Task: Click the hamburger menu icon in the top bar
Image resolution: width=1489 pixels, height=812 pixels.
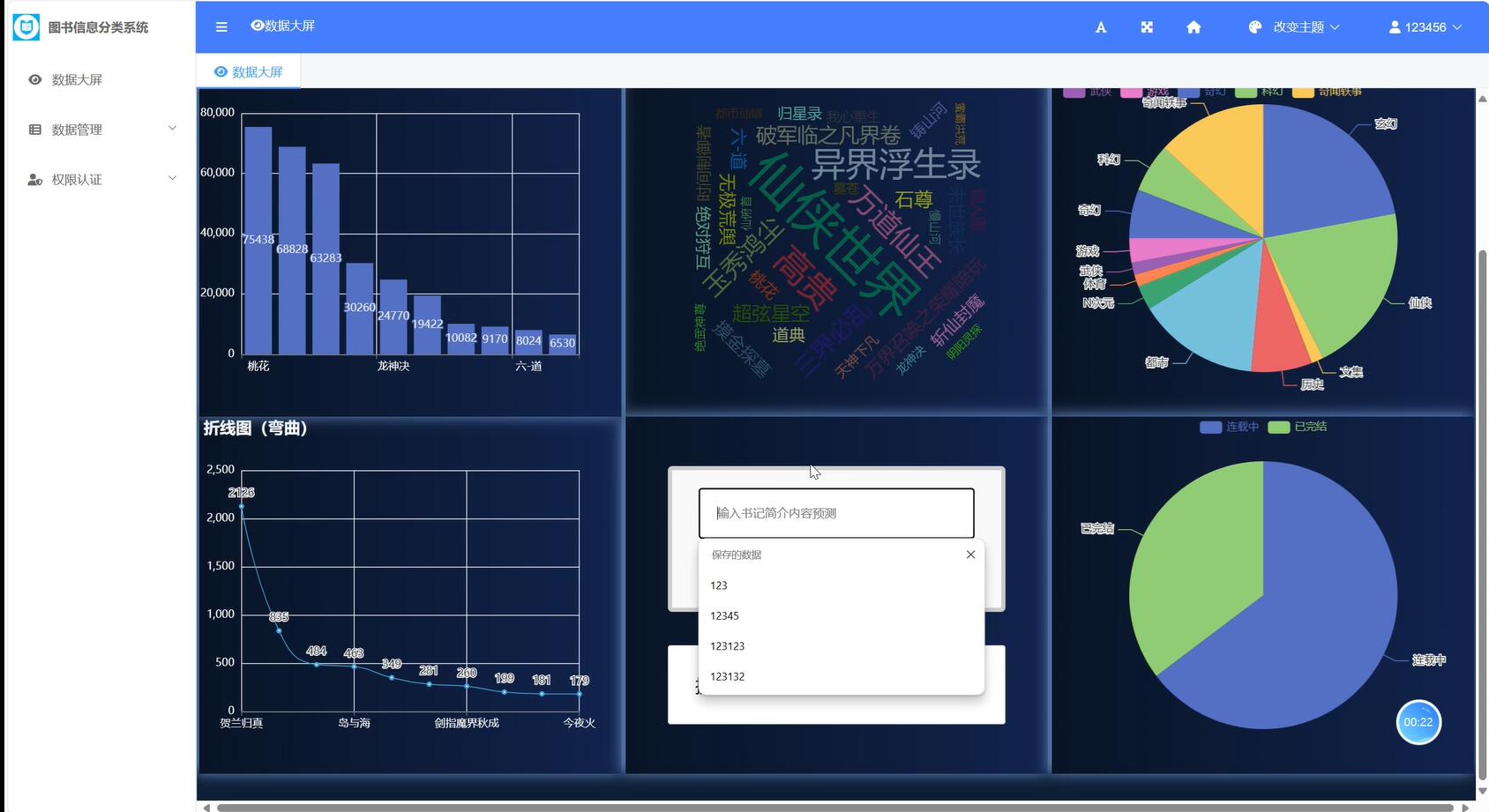Action: (x=221, y=27)
